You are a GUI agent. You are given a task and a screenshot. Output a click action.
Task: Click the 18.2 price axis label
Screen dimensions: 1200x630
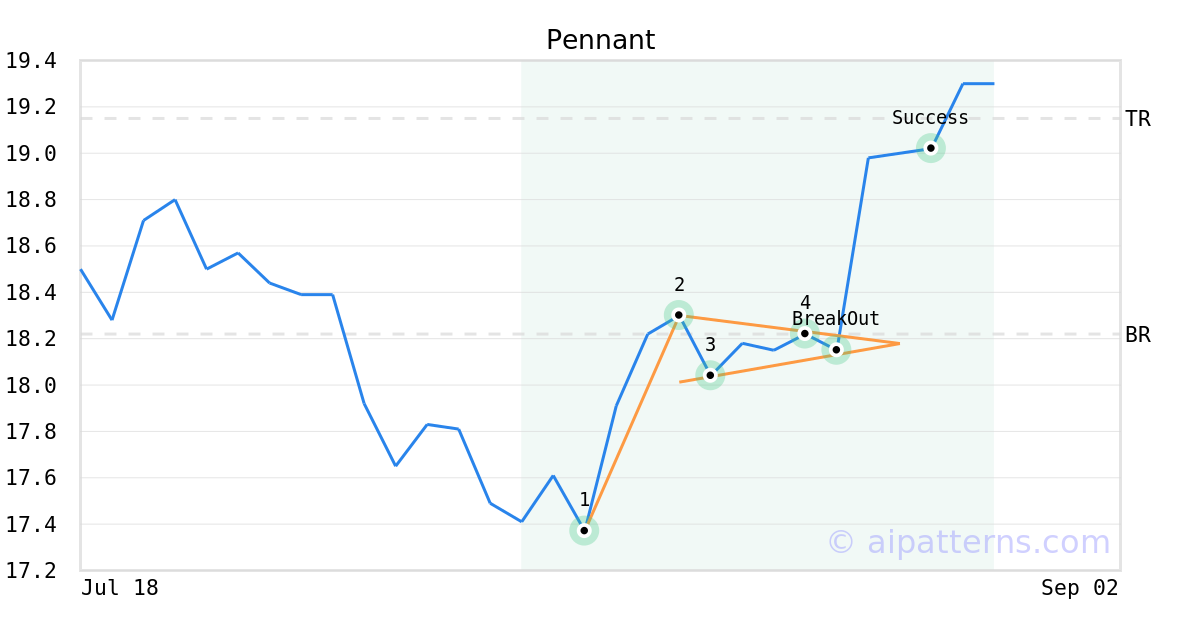click(x=31, y=339)
